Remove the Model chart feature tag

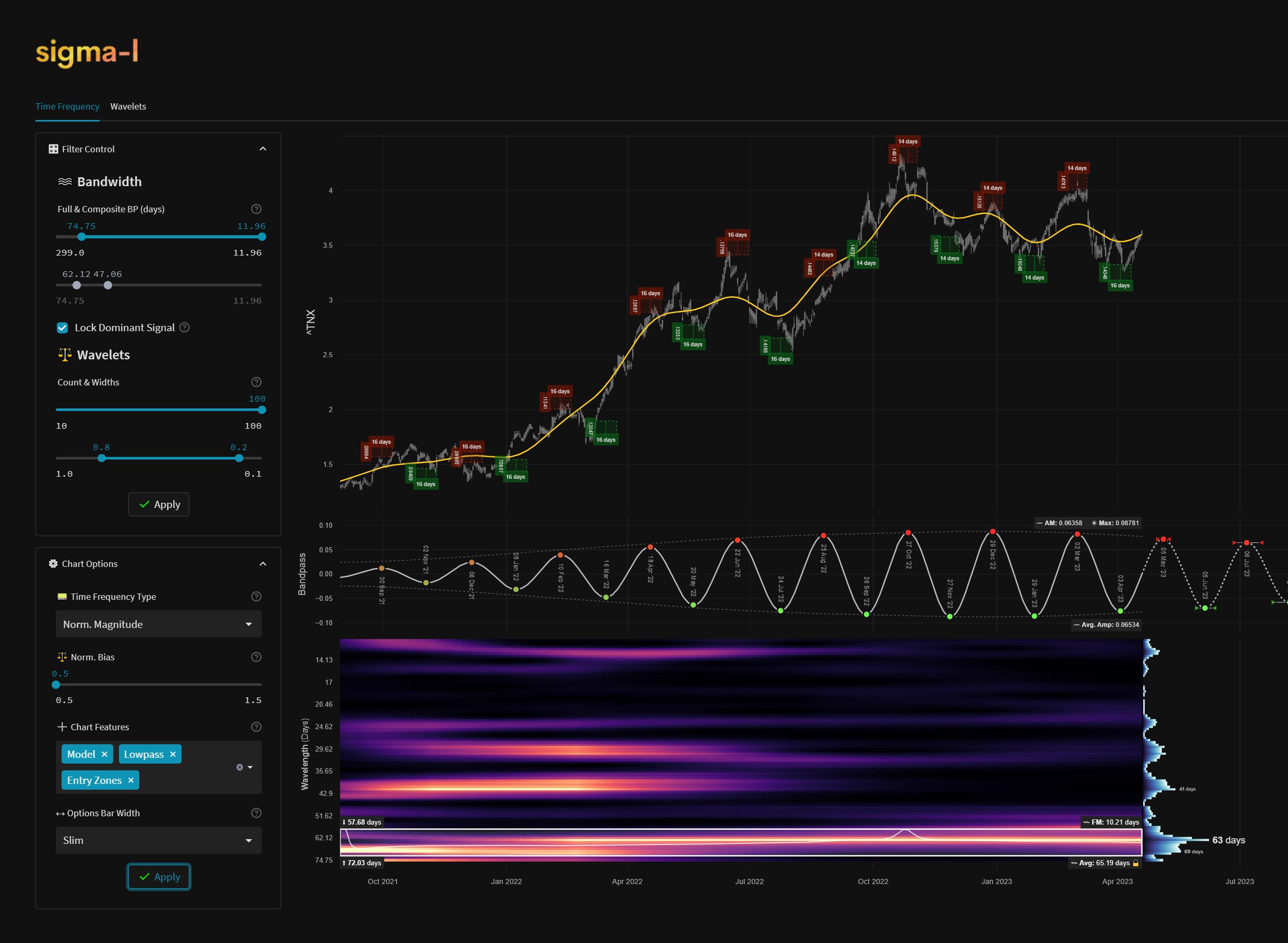pyautogui.click(x=104, y=754)
